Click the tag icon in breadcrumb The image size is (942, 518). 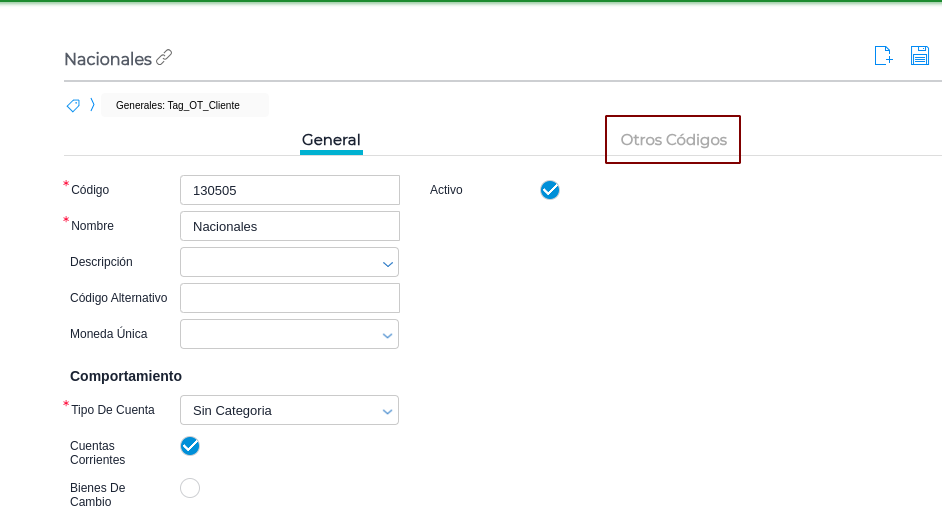point(73,105)
